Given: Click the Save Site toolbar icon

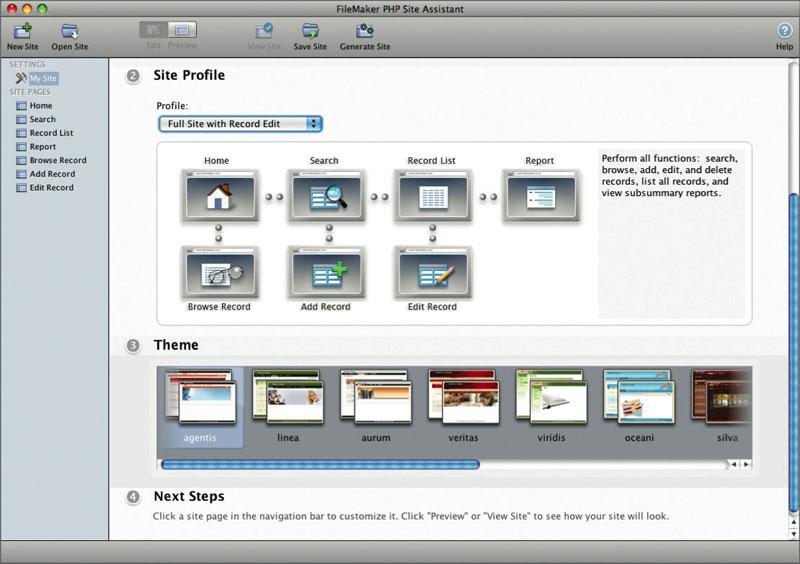Looking at the screenshot, I should click(310, 32).
